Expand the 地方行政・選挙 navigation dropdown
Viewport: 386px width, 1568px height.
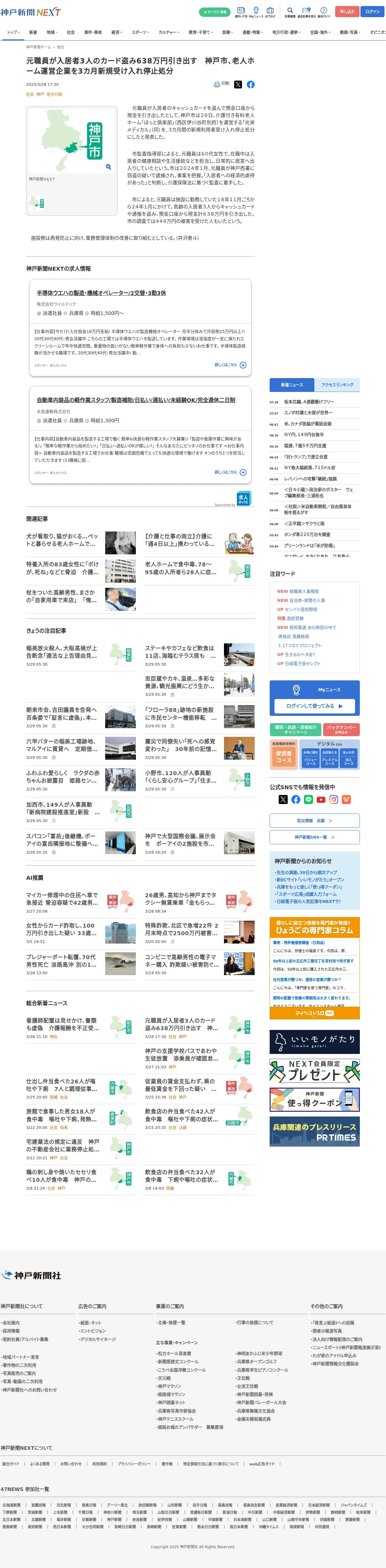(x=287, y=32)
